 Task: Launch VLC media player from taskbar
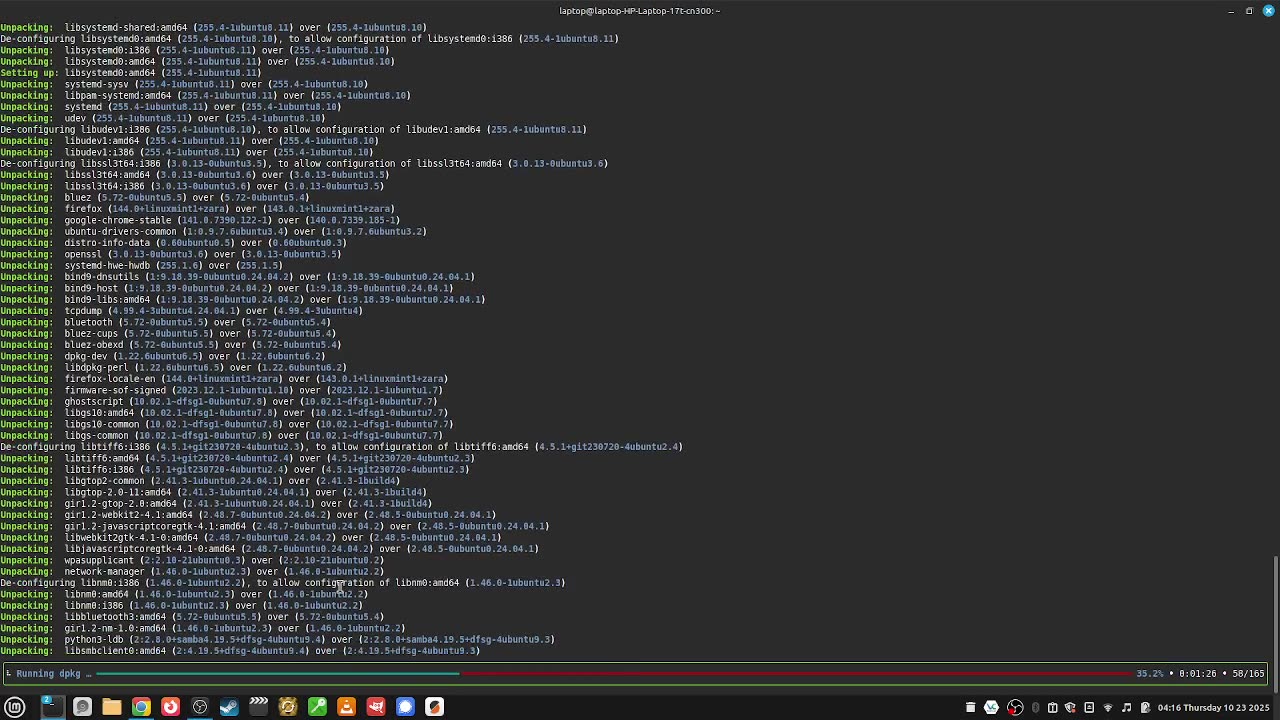point(346,707)
